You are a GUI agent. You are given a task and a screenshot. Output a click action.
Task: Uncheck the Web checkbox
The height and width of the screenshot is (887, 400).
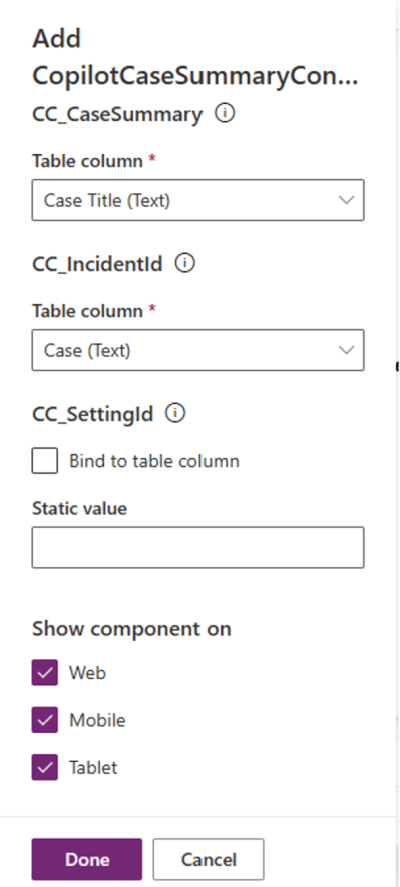tap(45, 673)
